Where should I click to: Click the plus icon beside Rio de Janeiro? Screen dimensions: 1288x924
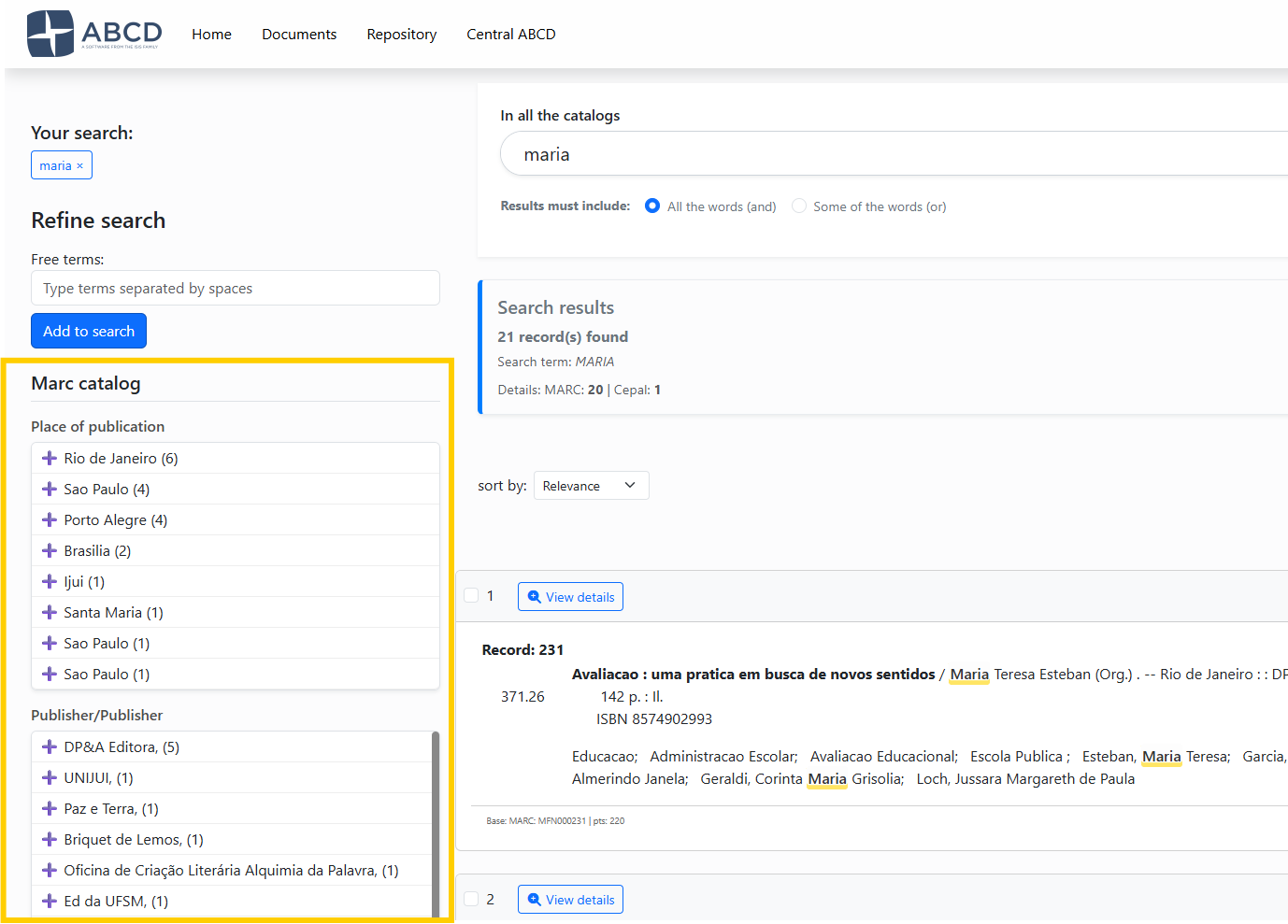50,458
